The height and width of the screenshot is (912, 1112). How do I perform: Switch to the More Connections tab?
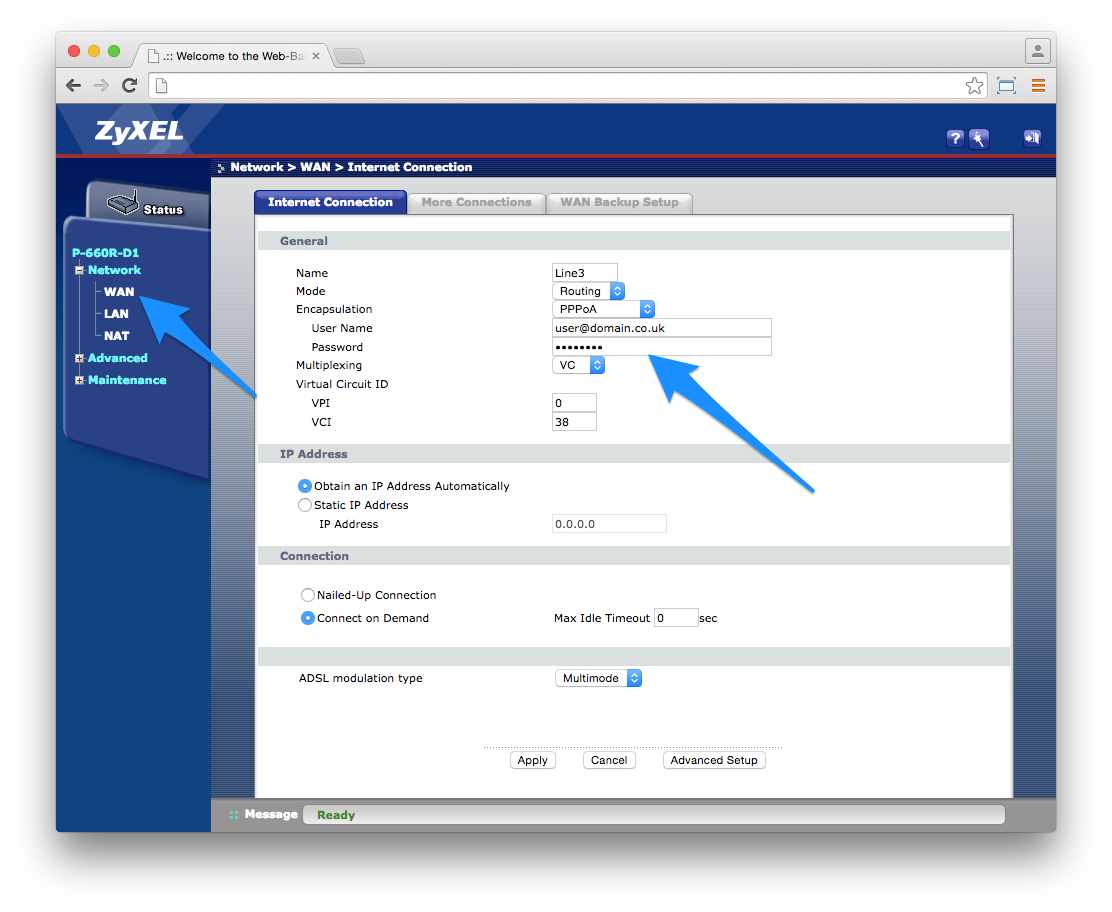[x=475, y=202]
